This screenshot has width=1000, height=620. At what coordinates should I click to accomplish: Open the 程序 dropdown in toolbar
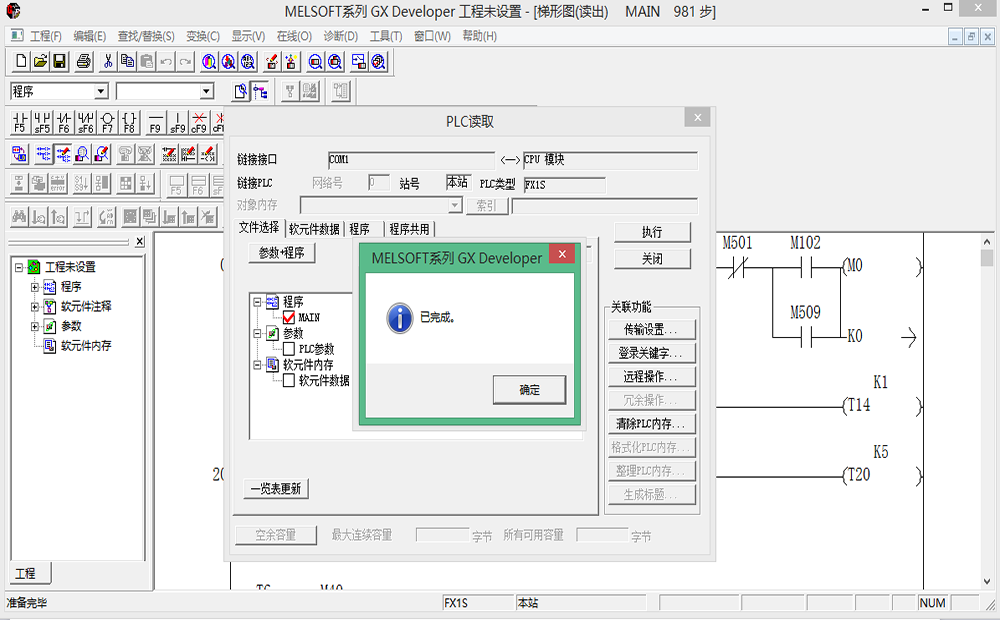[100, 92]
